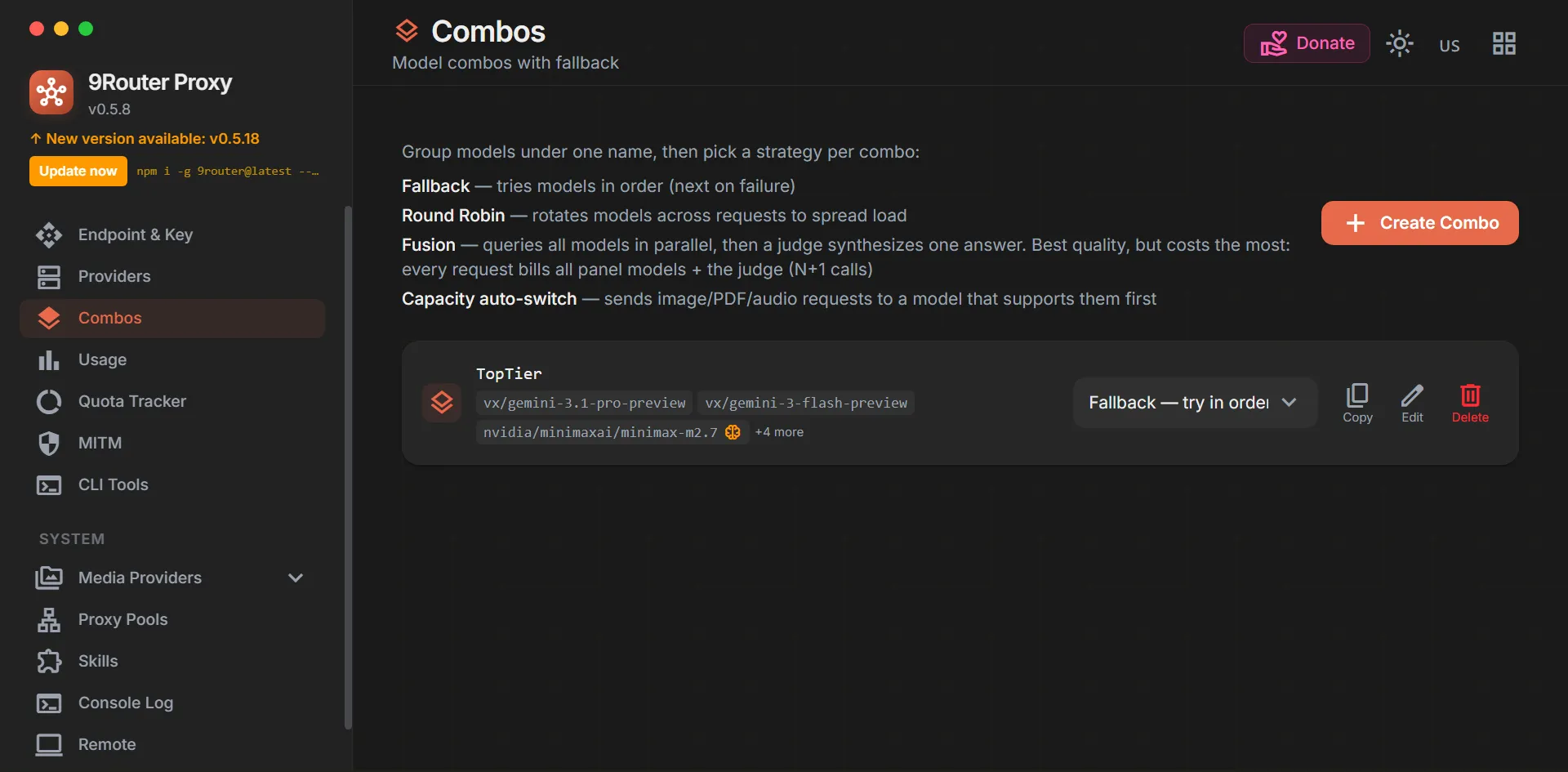Click the sidebar vertical scrollbar
This screenshot has width=1568, height=772.
[349, 466]
